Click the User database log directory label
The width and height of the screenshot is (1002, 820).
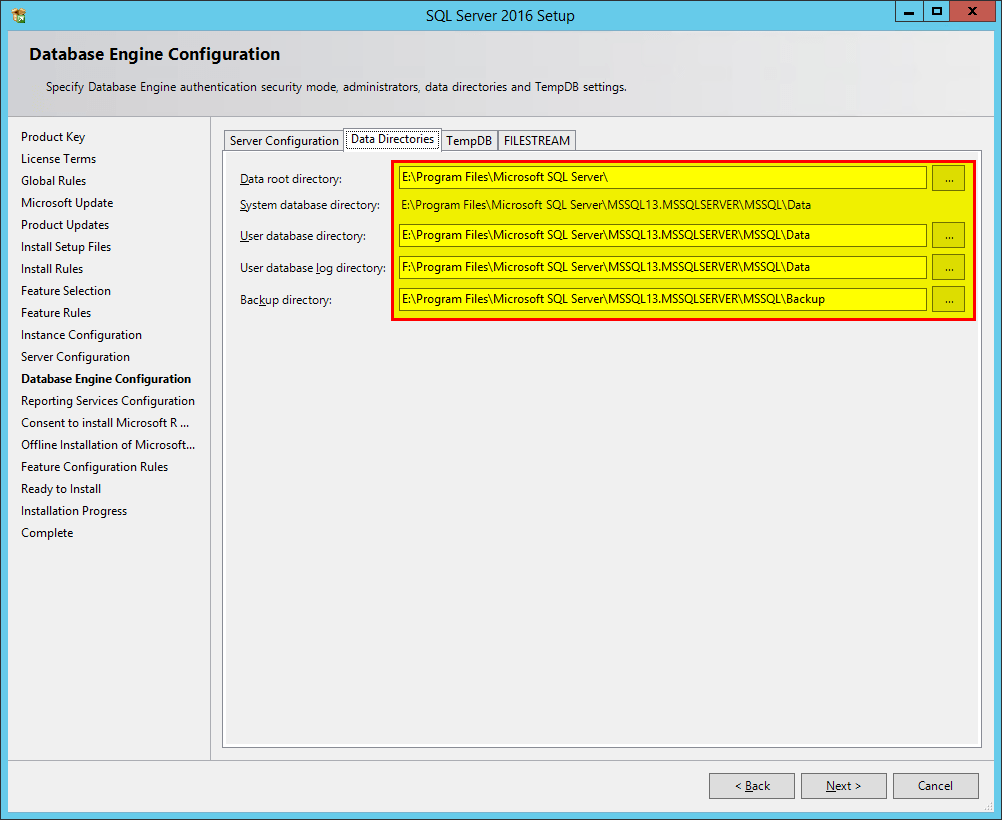coord(312,268)
